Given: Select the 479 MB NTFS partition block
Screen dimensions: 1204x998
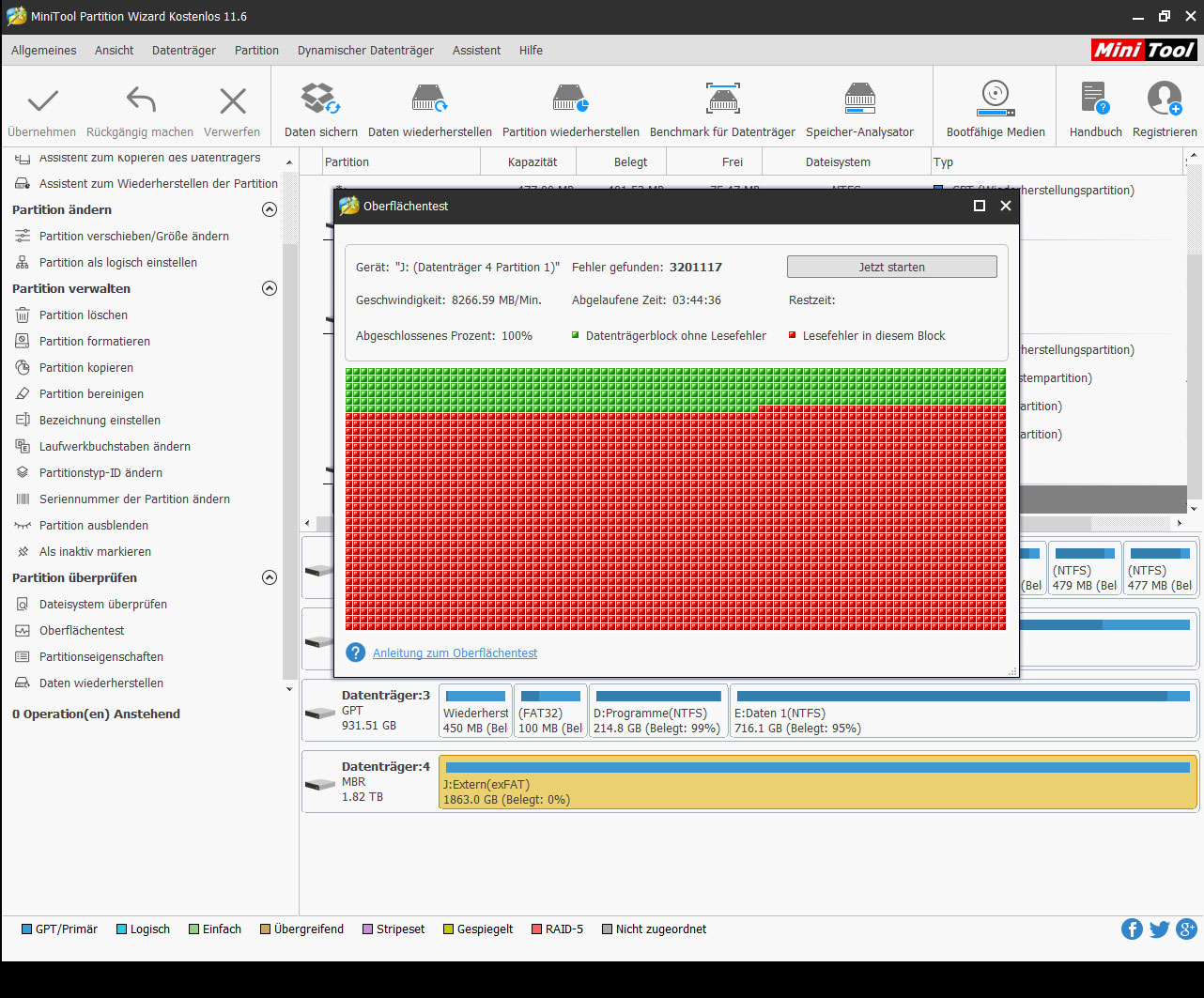Looking at the screenshot, I should tap(1085, 570).
